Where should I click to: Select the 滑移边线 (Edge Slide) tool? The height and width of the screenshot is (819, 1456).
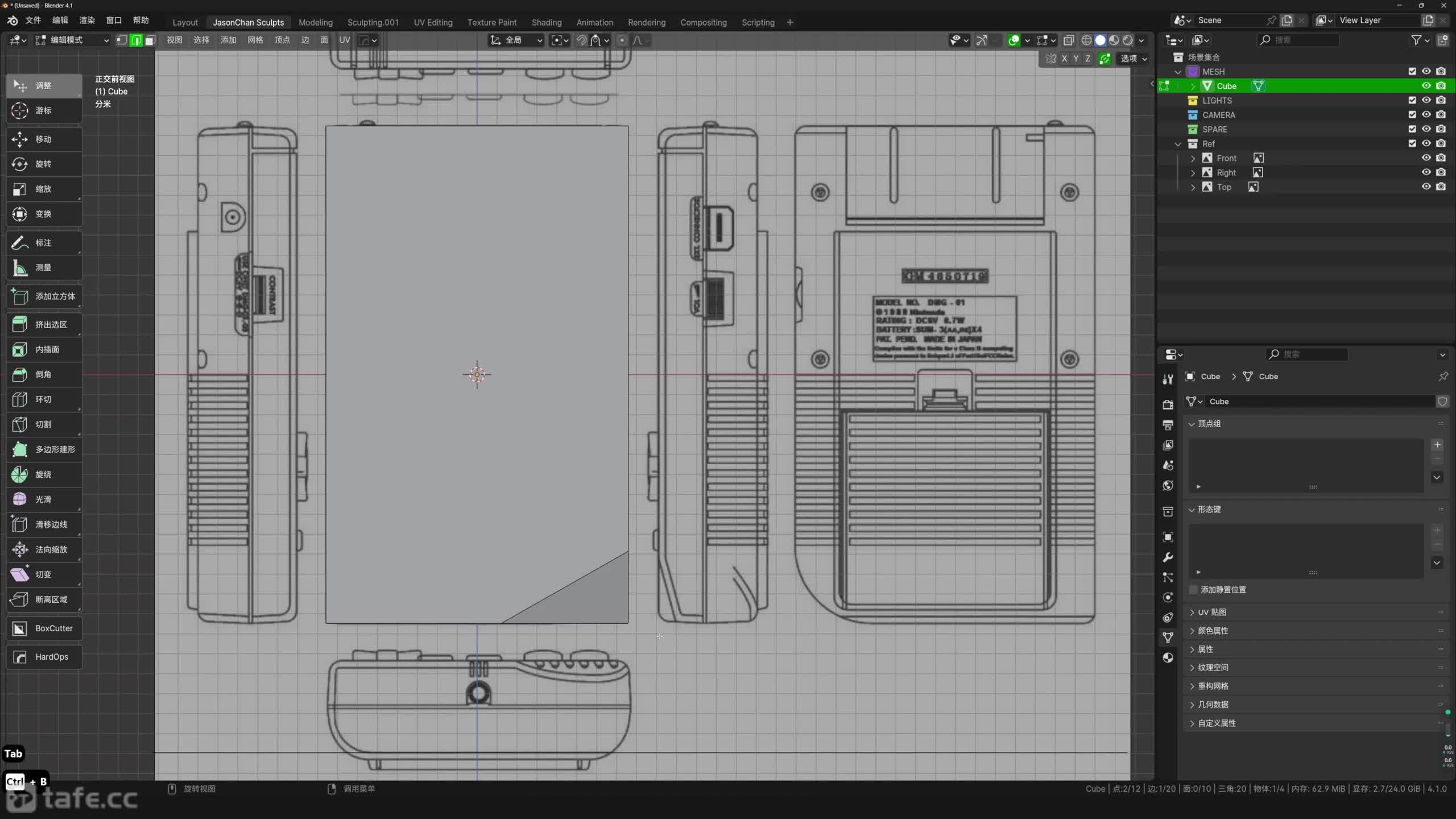pos(44,524)
